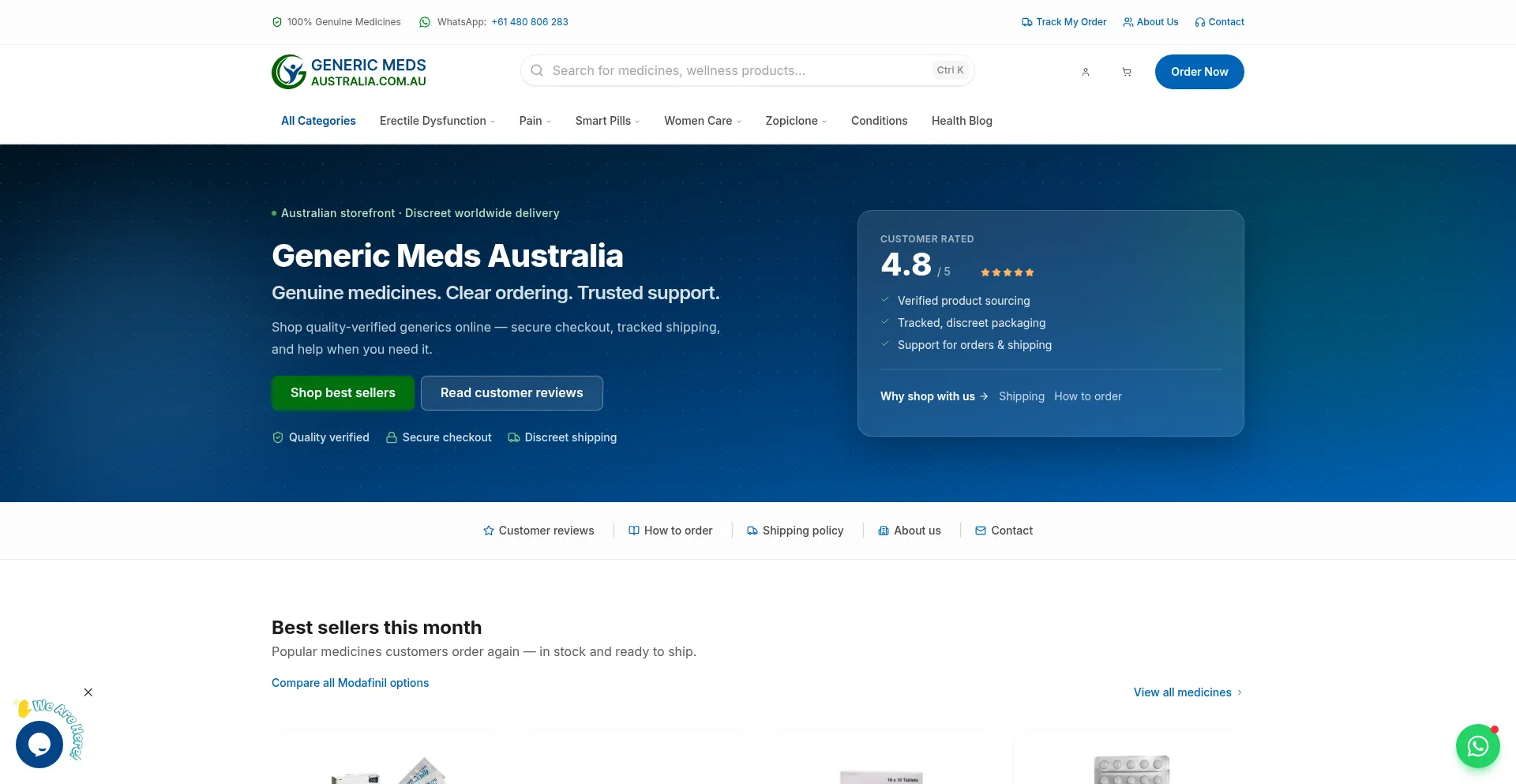Open Shipping link in rating card

coord(1022,396)
